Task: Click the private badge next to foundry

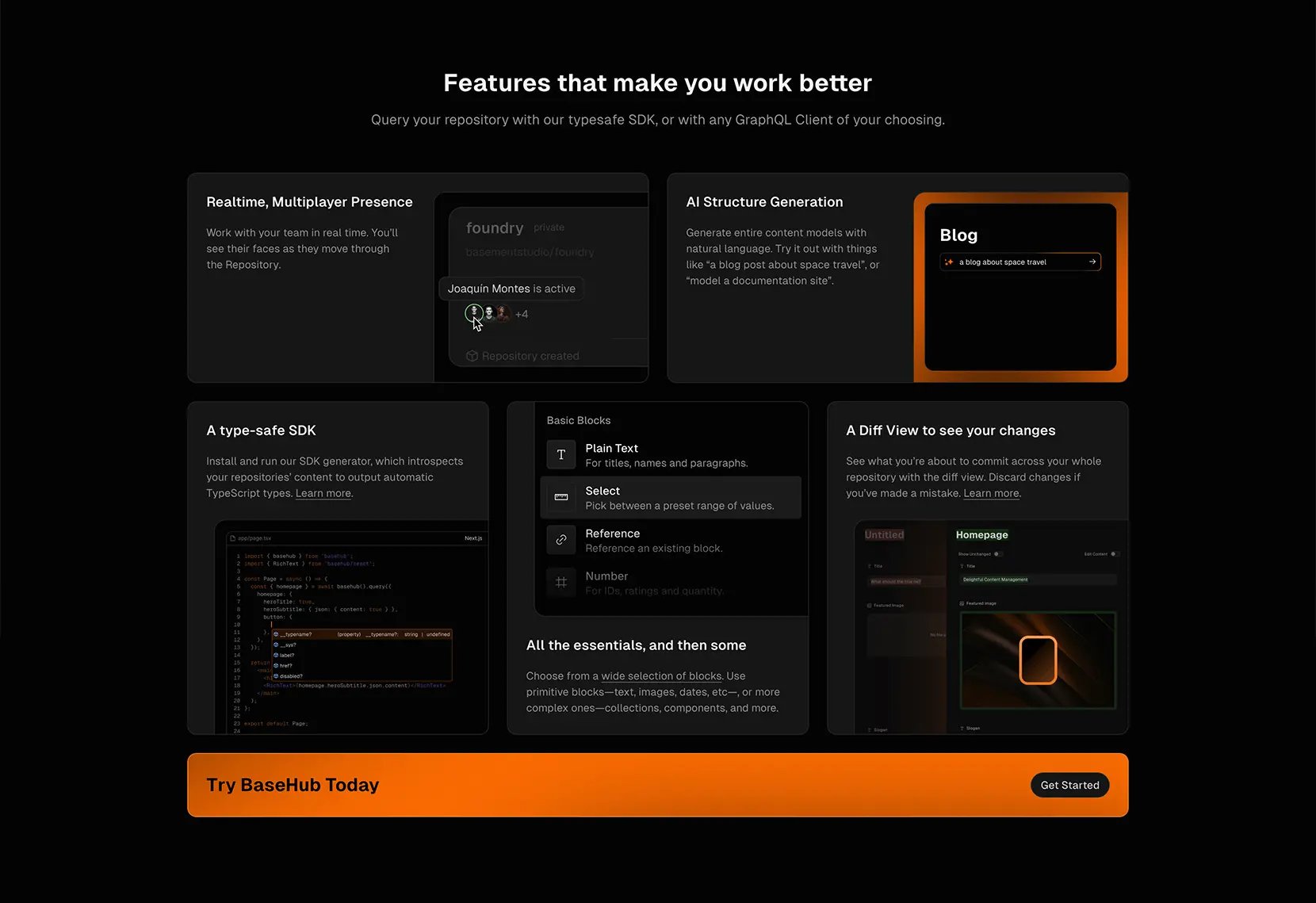Action: click(549, 228)
